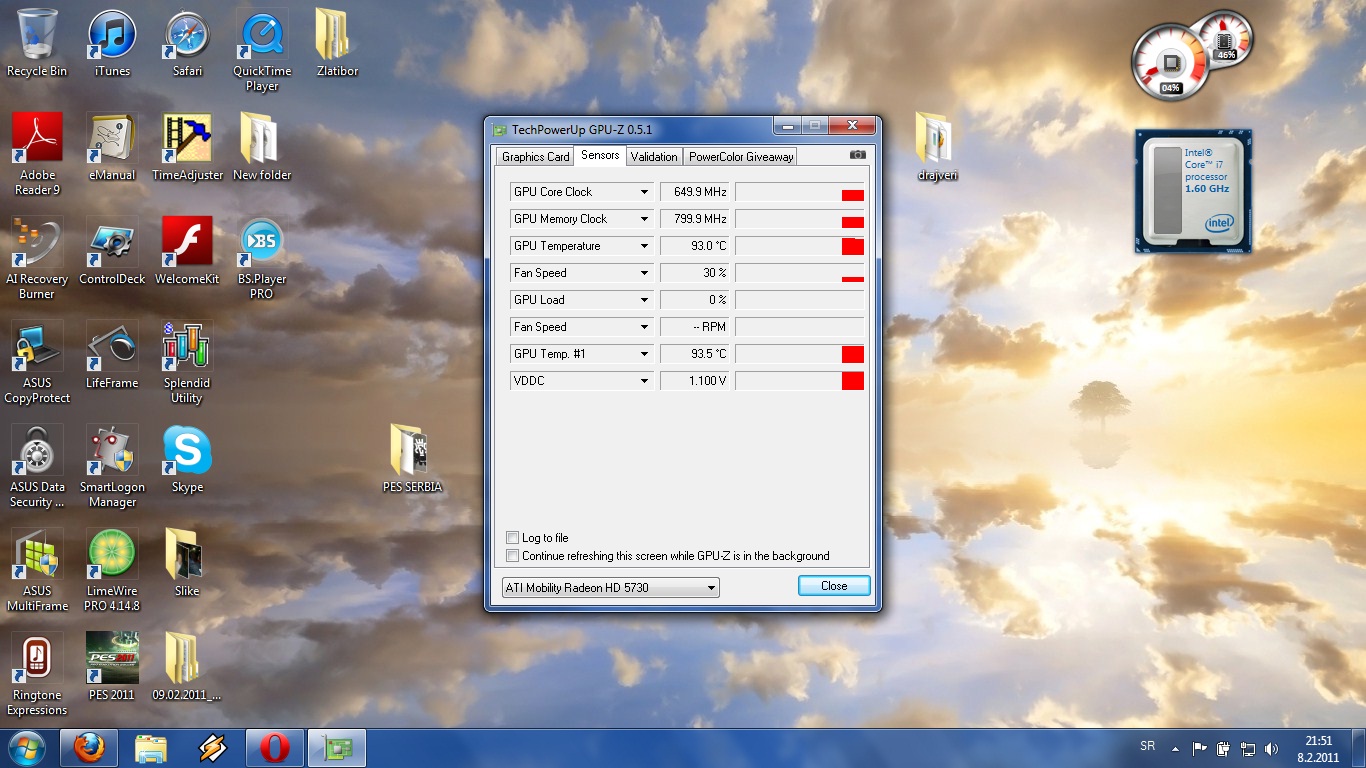Expand the VDDC sensor dropdown
The height and width of the screenshot is (768, 1366).
coord(644,381)
